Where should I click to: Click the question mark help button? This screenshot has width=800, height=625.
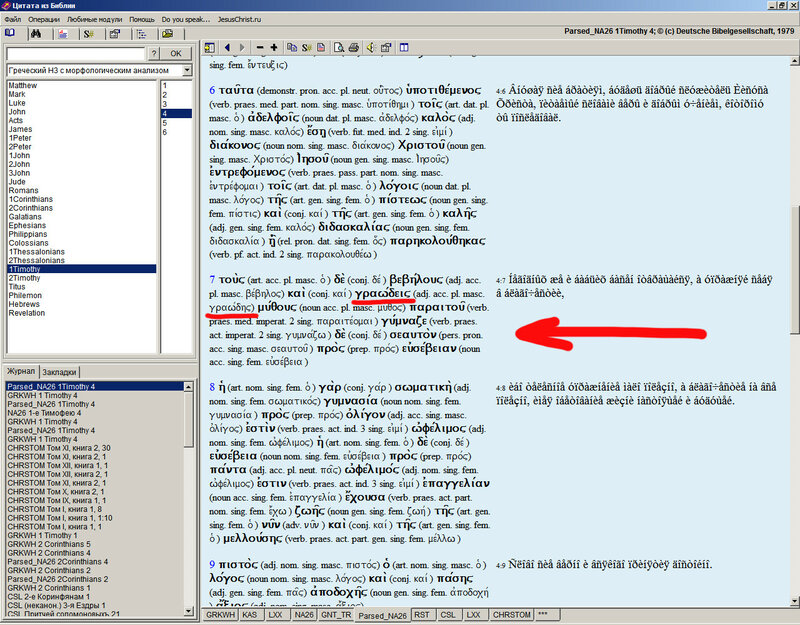[x=152, y=53]
